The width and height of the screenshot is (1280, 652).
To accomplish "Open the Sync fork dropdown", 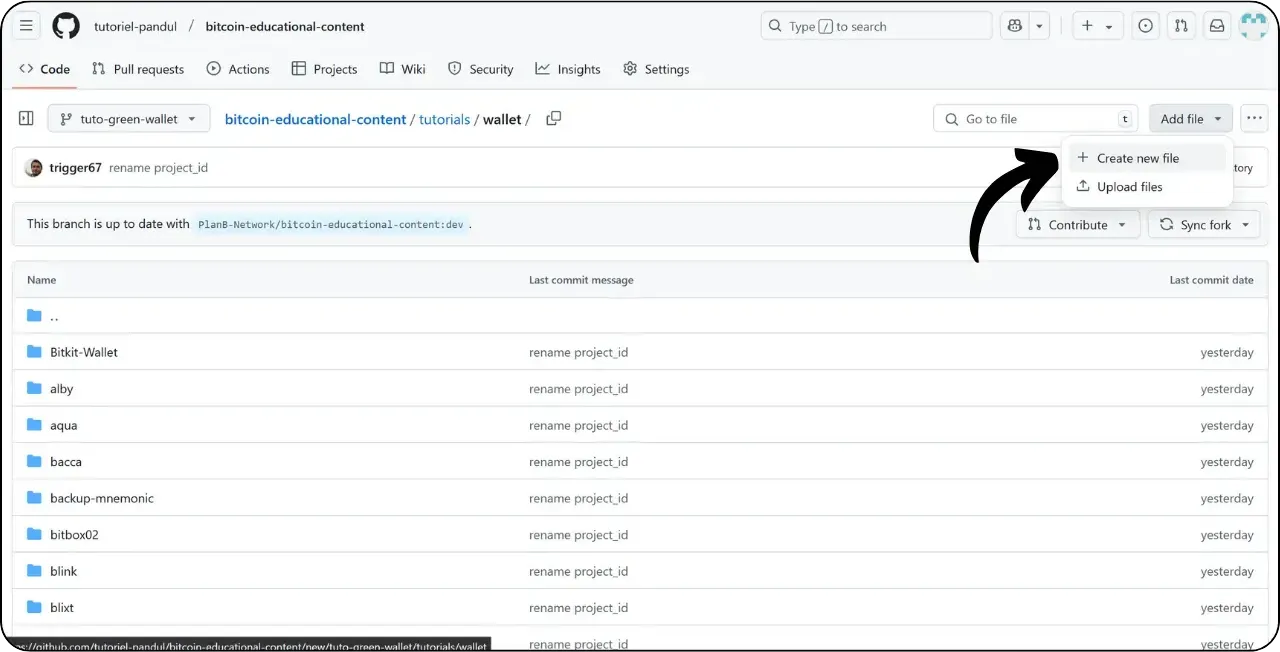I will [1204, 224].
